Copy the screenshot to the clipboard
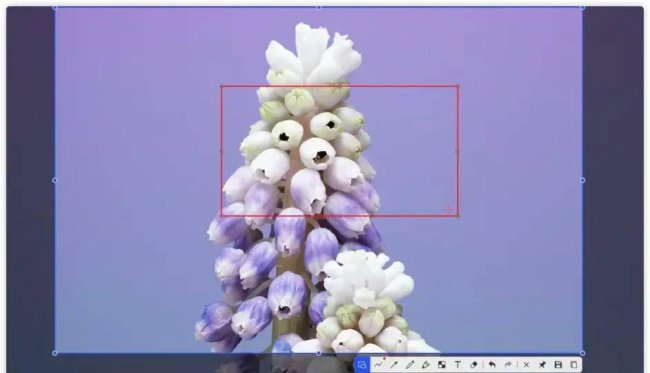650x373 pixels. [x=574, y=365]
